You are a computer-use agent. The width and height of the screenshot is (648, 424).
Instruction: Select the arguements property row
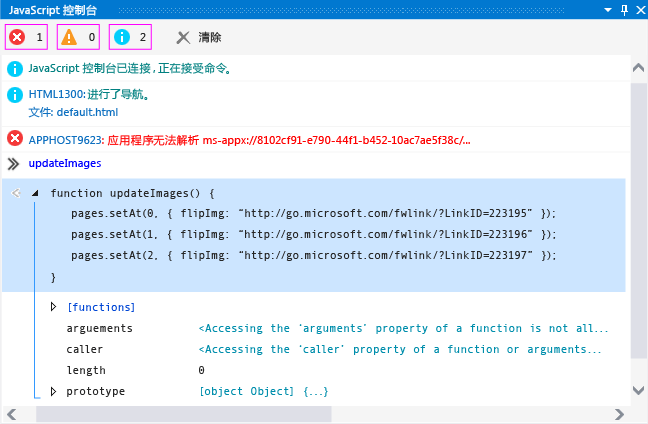337,328
